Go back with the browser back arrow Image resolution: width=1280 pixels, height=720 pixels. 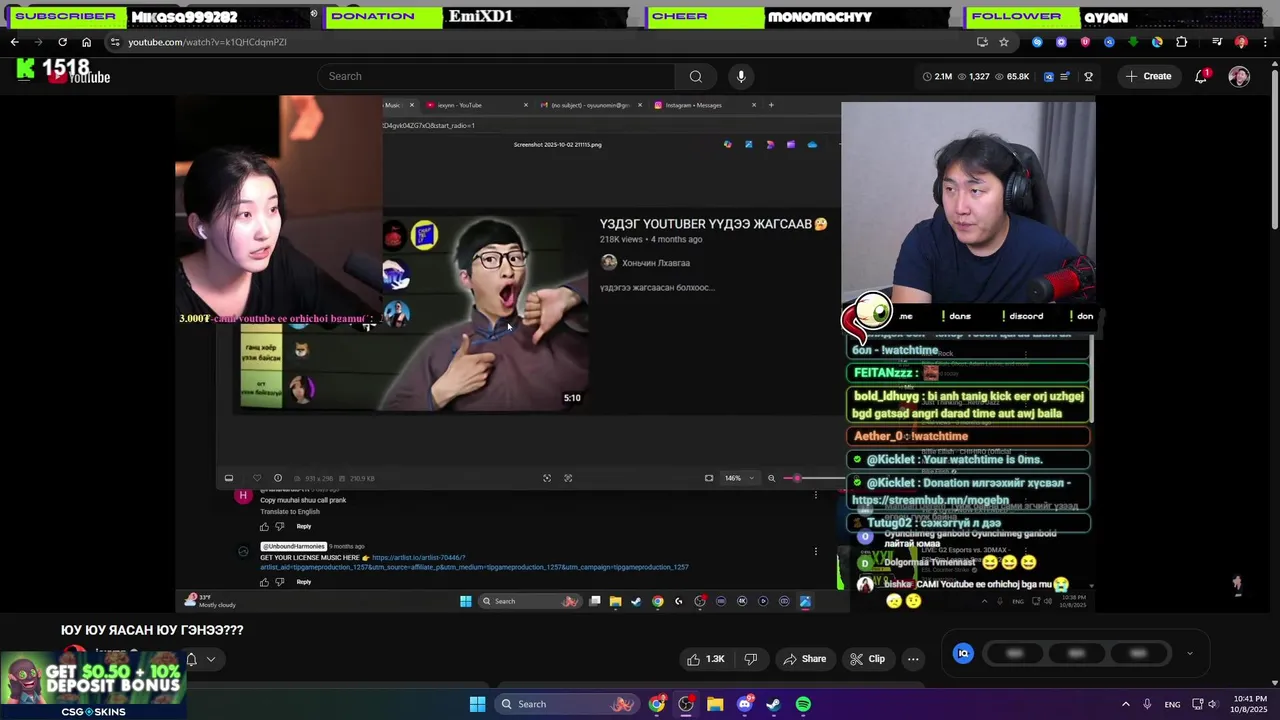pos(14,42)
